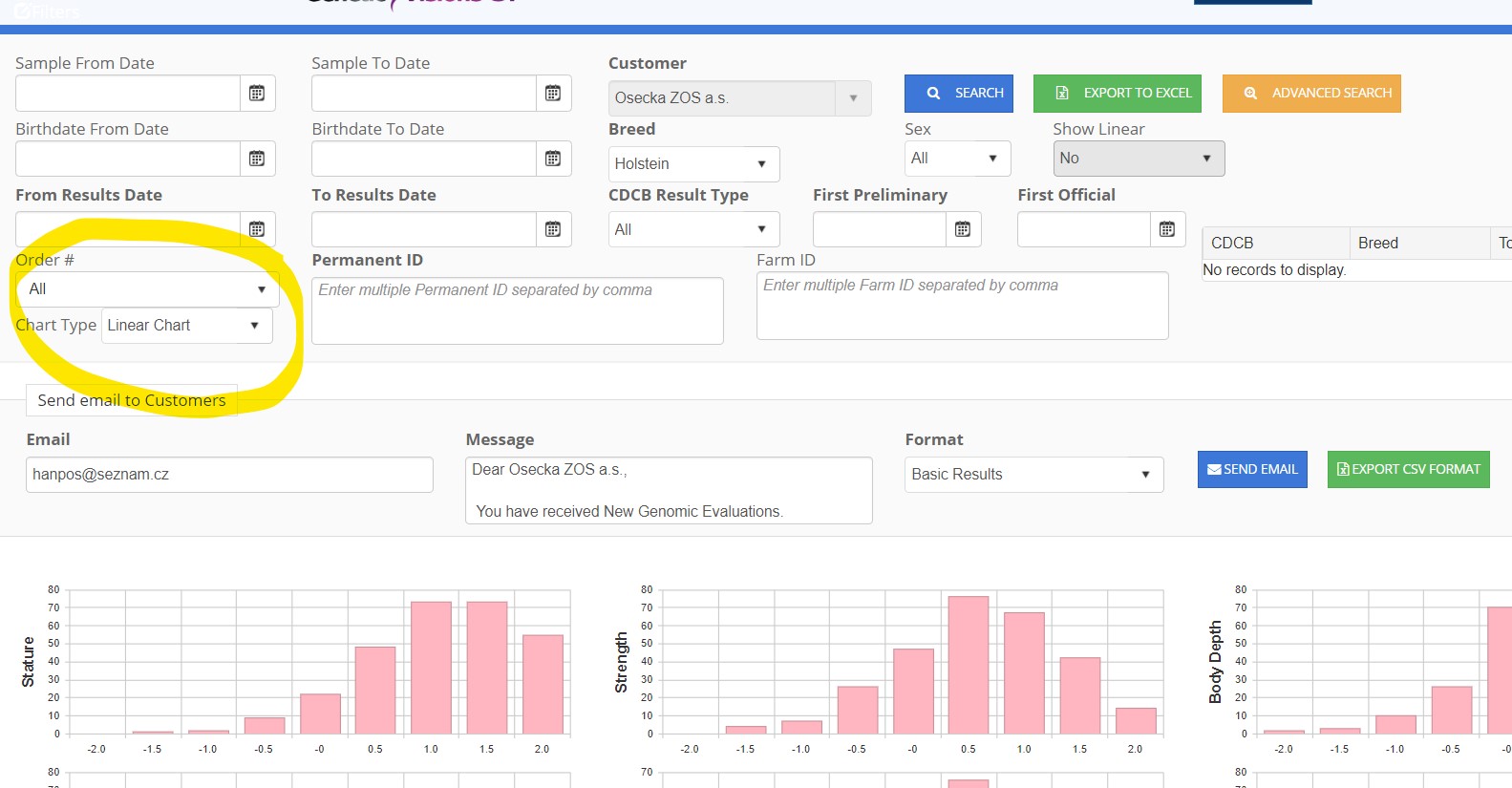Click EXPORT CSV FORMAT button
The image size is (1512, 788).
click(1409, 470)
